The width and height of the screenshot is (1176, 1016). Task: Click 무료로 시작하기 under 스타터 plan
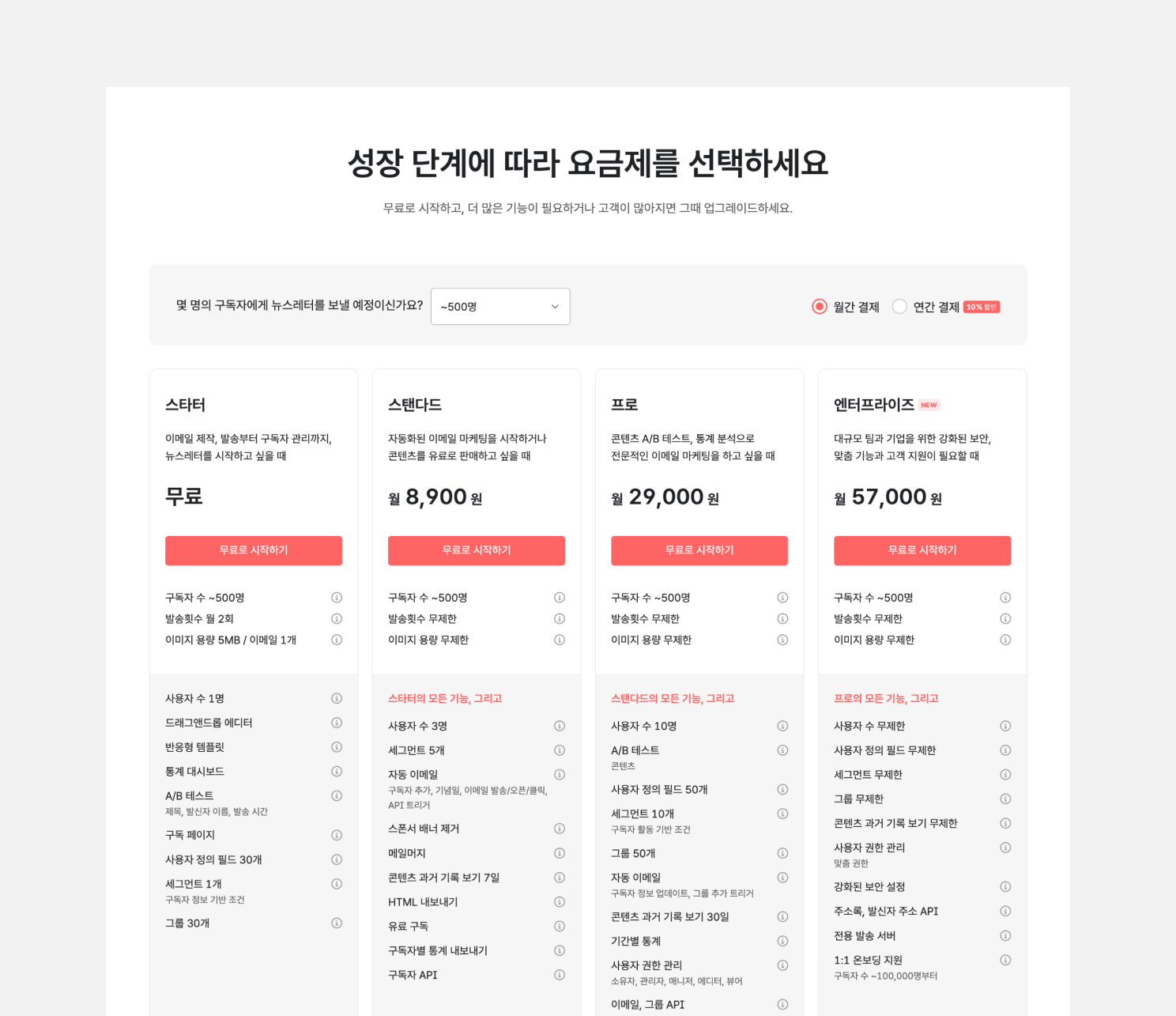(254, 550)
